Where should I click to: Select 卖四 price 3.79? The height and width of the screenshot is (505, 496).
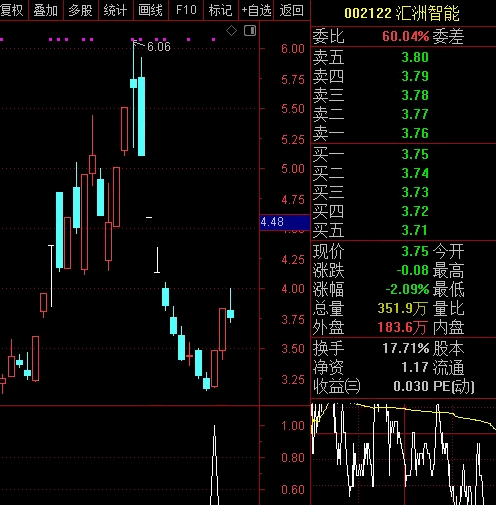[415, 76]
